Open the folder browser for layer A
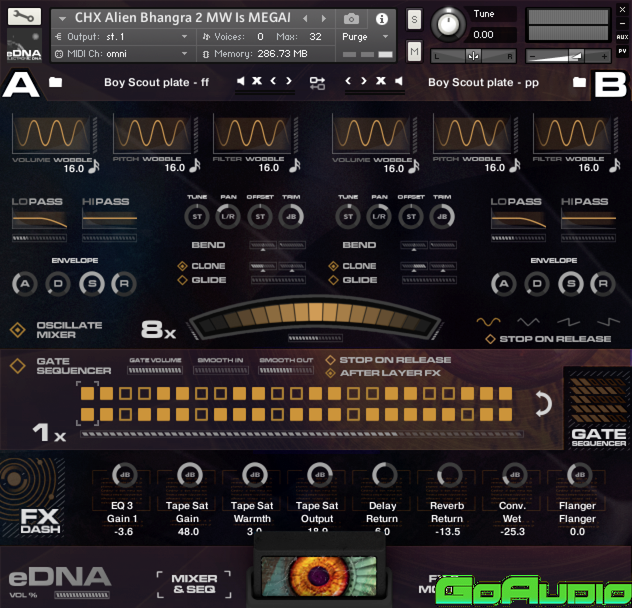The height and width of the screenshot is (608, 632). [x=55, y=82]
